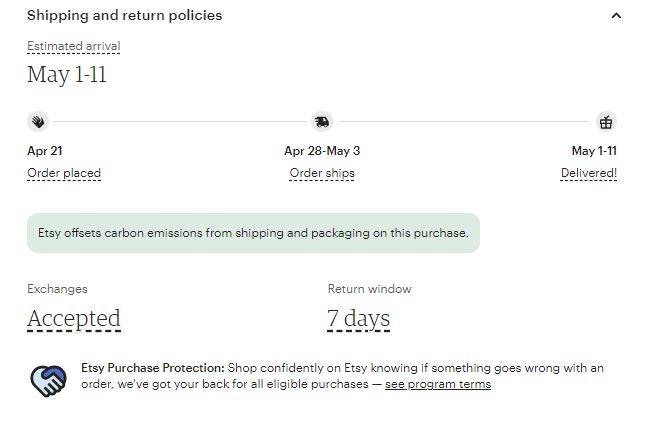
Task: Open the 'see program terms' link
Action: pos(438,384)
